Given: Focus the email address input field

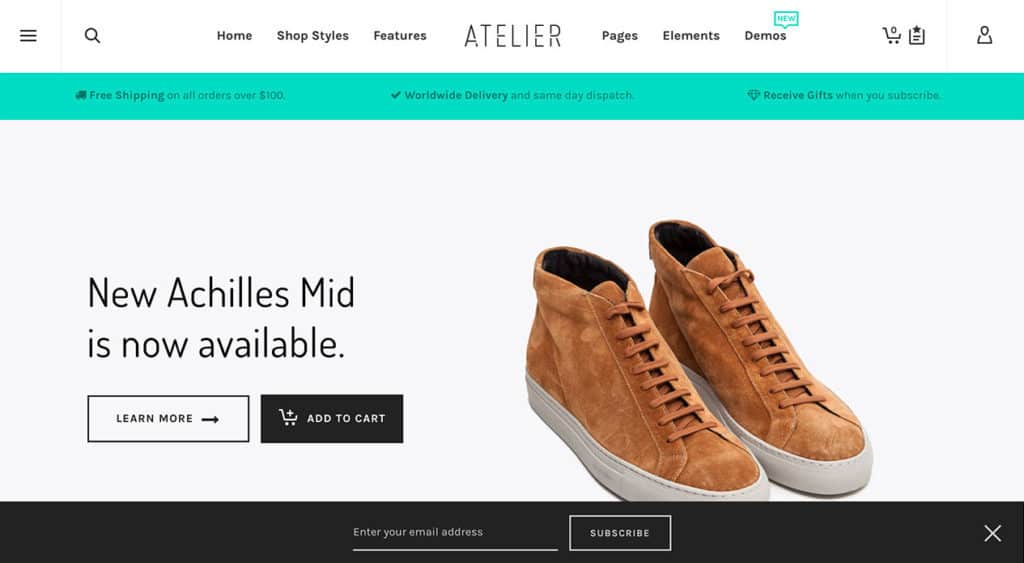Looking at the screenshot, I should click(x=455, y=532).
